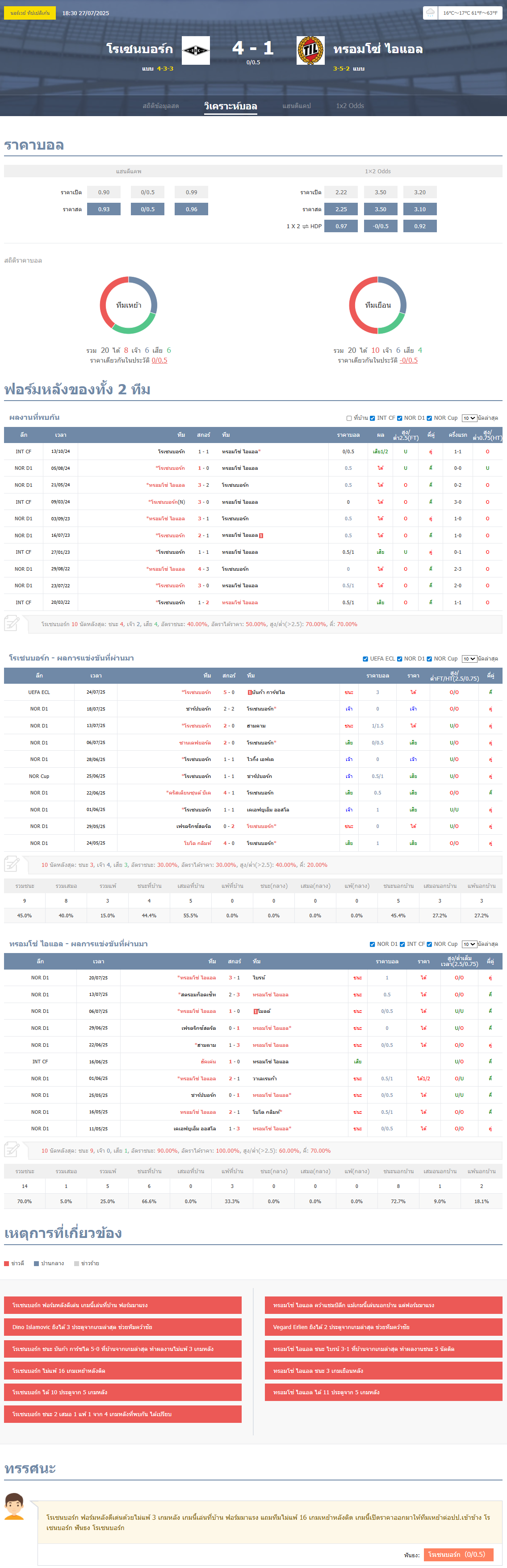Viewport: 507px width, 1568px height.
Task: Open the แฮนดิแคป tab in header
Action: click(x=297, y=106)
